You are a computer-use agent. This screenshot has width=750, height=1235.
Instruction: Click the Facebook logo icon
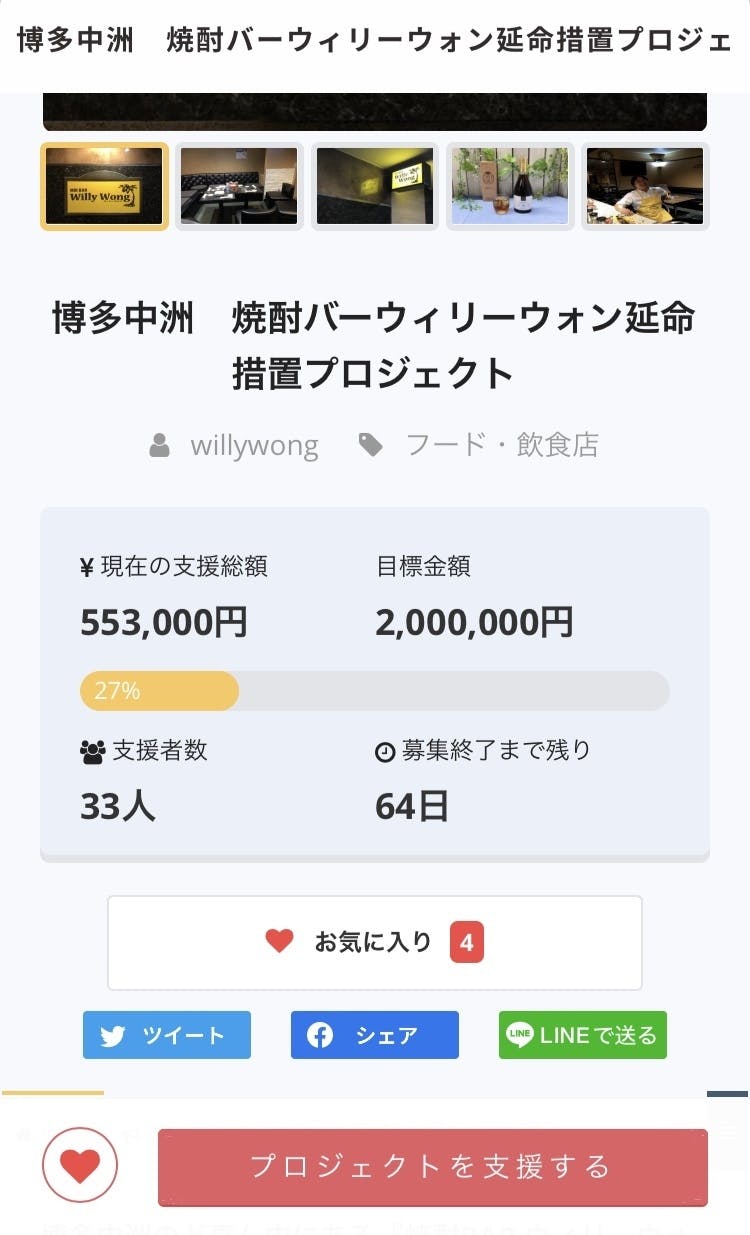[x=320, y=1035]
